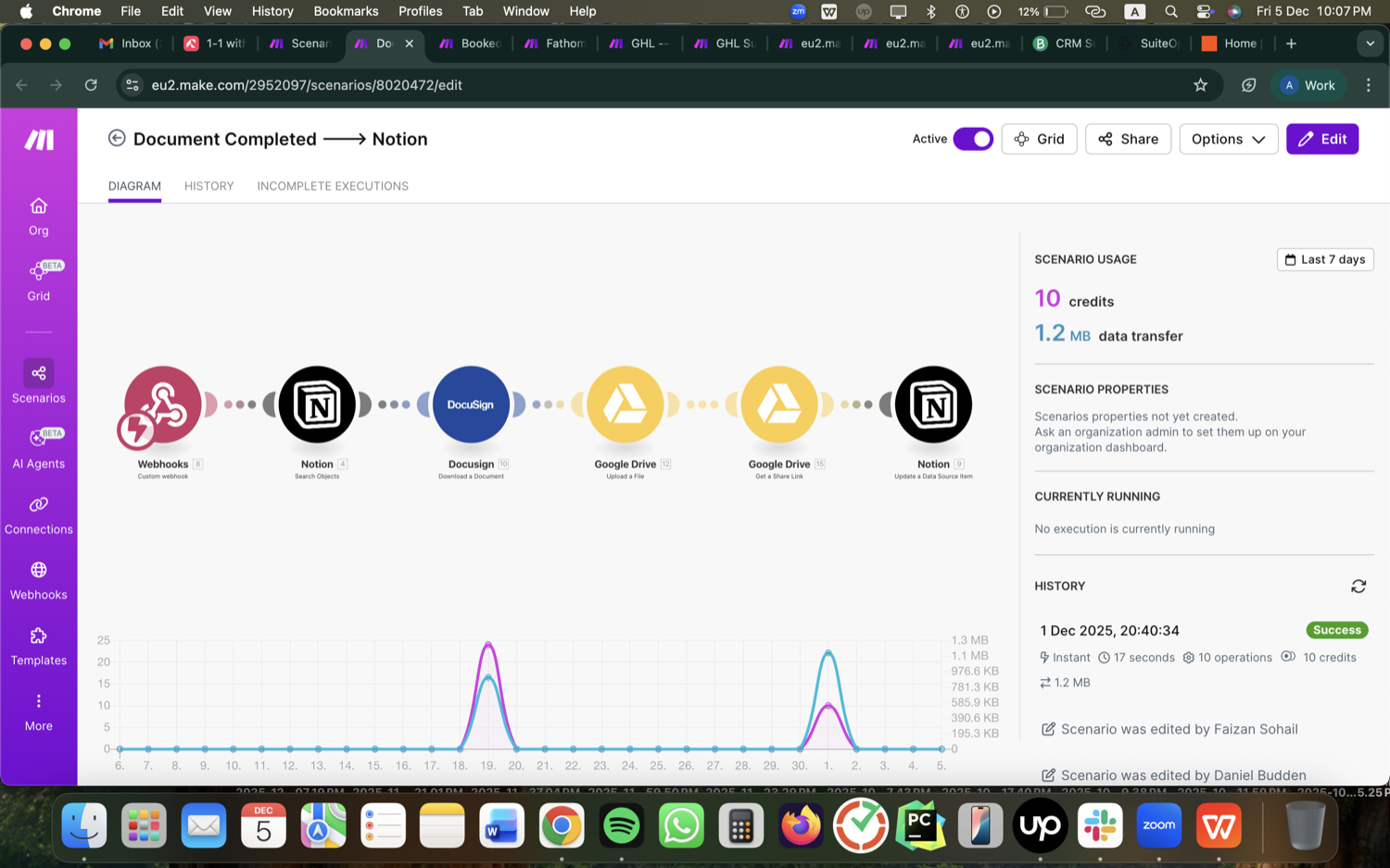Select the Notion Update a Data Source Item module
This screenshot has height=868, width=1390.
[x=933, y=405]
